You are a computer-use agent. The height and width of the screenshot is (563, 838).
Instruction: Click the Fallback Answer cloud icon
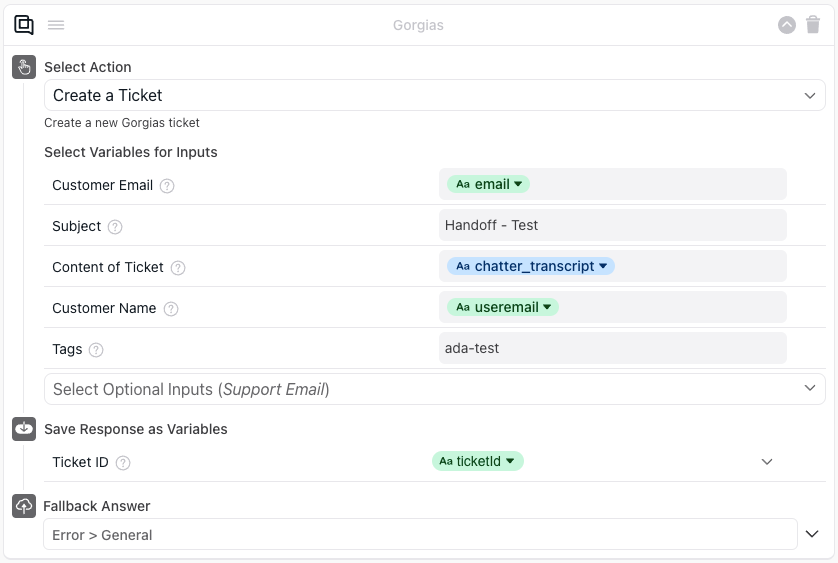pos(24,506)
